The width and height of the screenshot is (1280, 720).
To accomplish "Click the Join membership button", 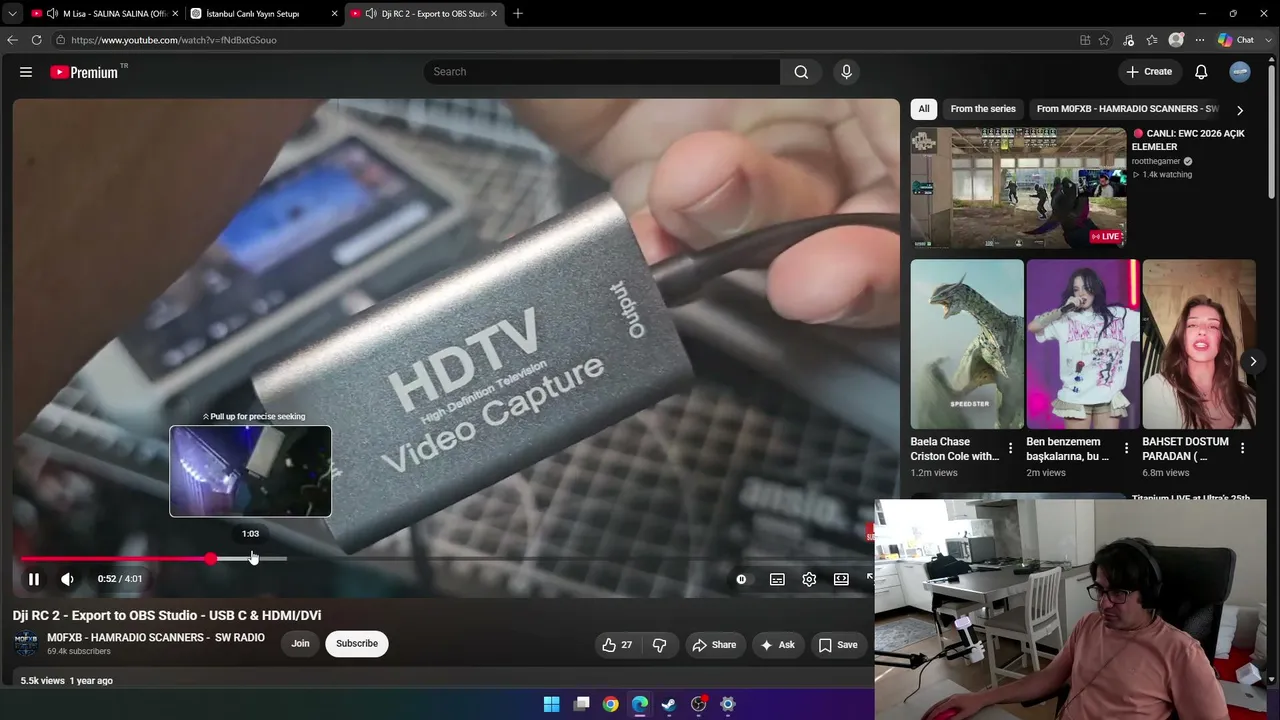I will pos(300,644).
